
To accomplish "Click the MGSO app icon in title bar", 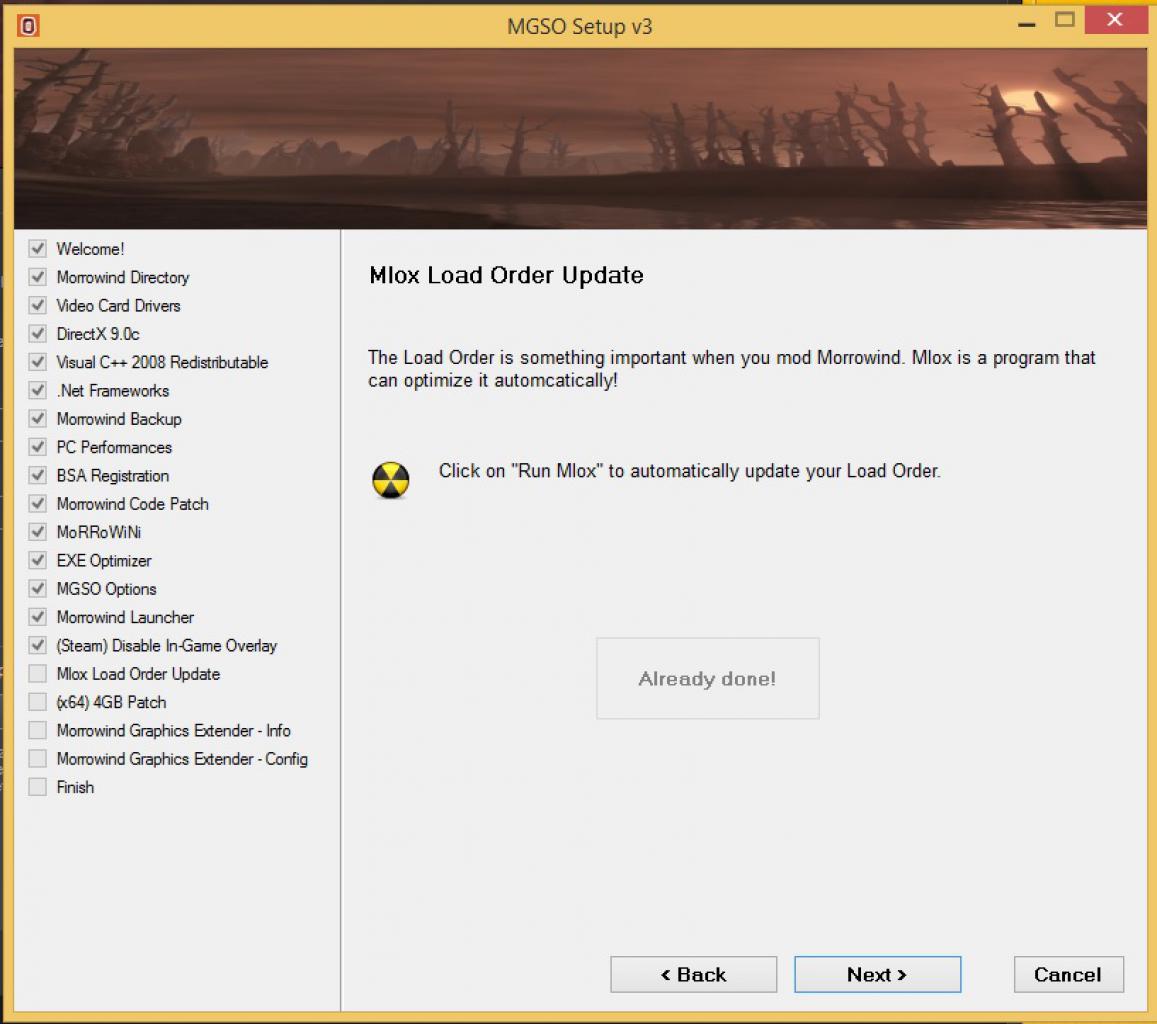I will coord(28,26).
